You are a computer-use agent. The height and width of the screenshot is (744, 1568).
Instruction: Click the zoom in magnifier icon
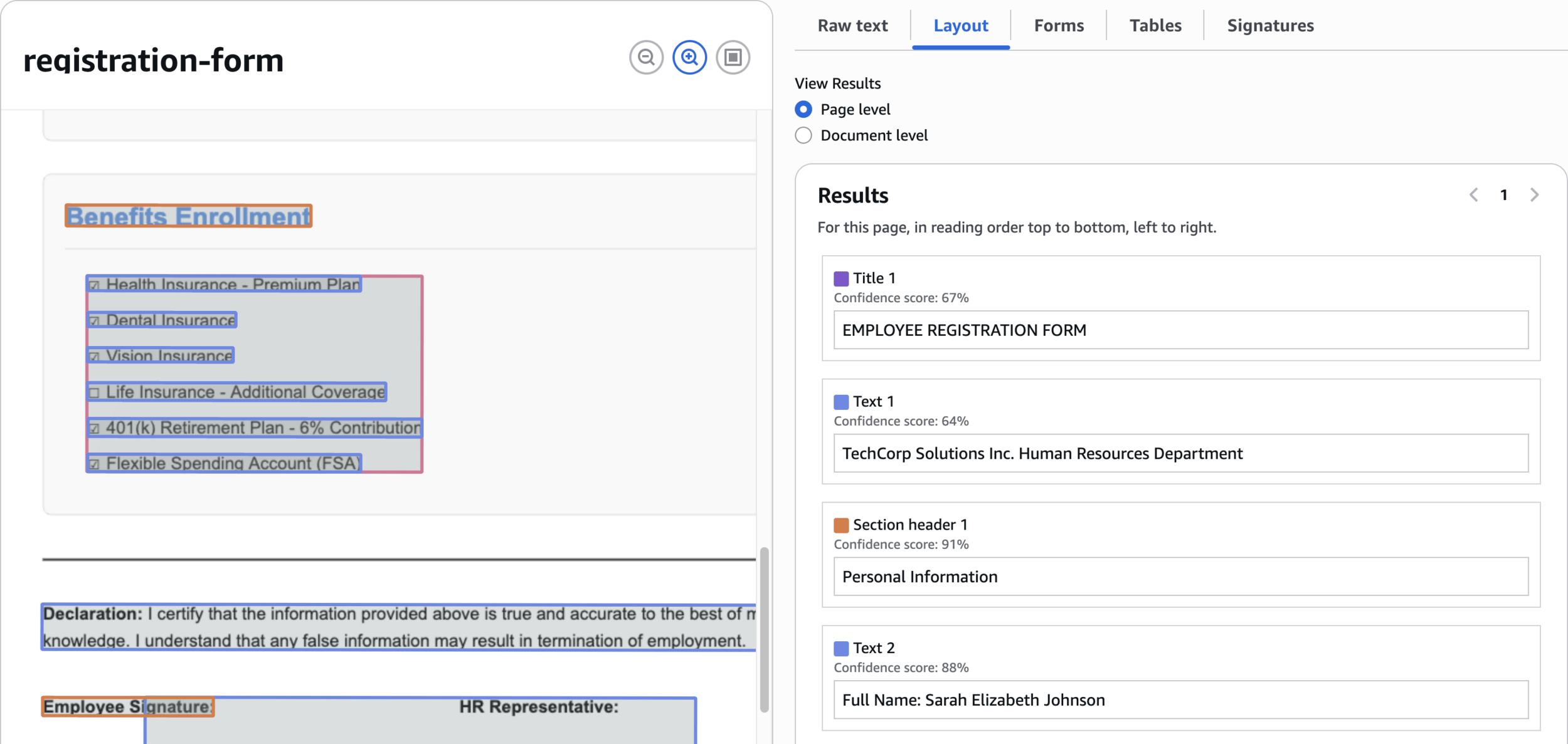689,58
